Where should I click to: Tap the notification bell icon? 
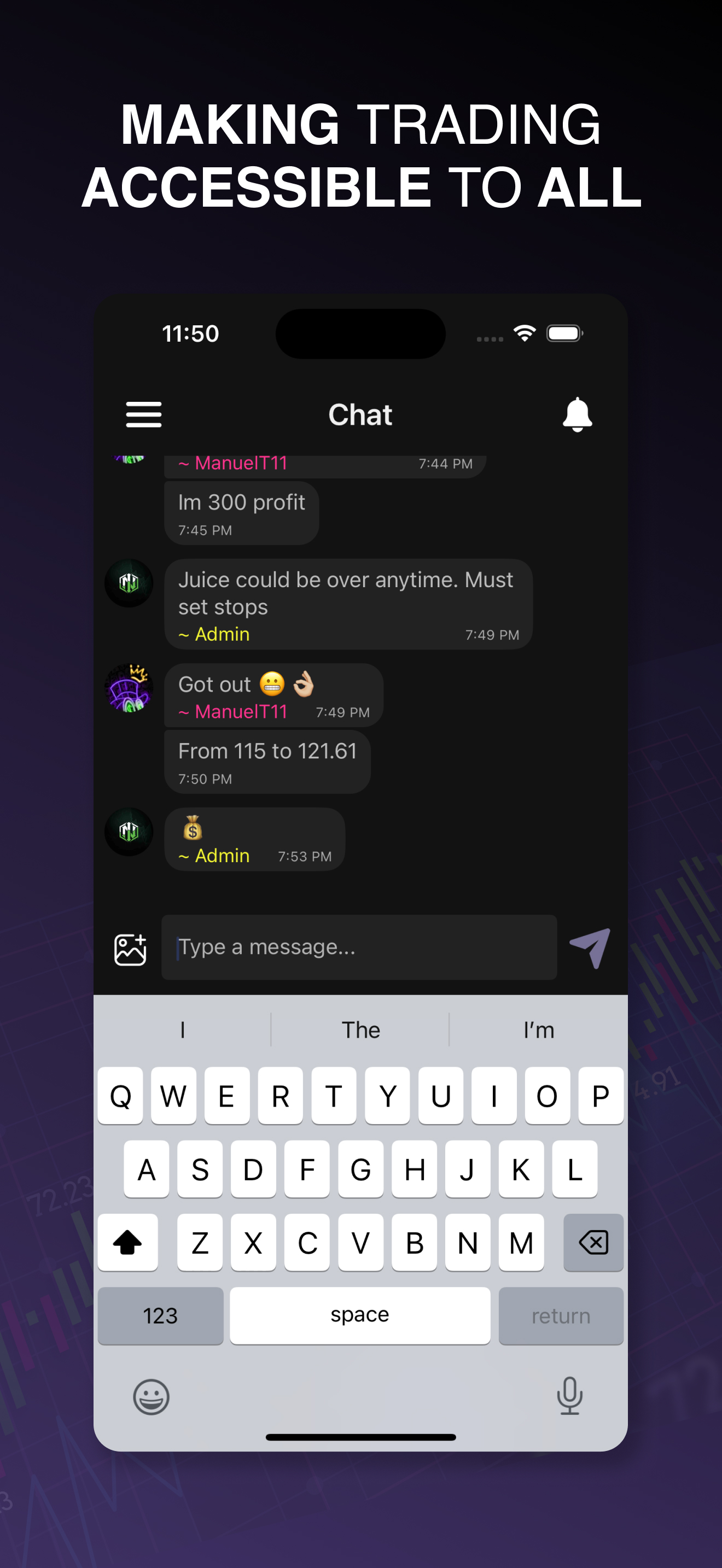577,414
